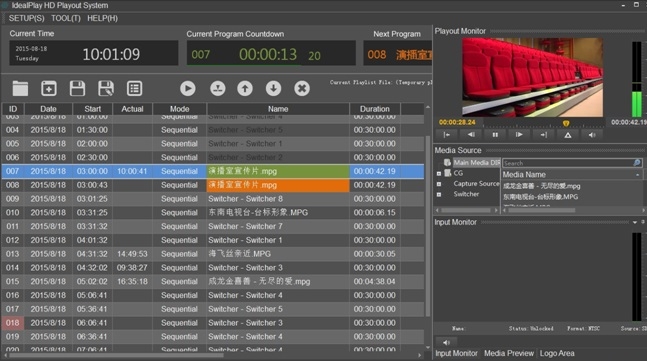Click the new playlist plus icon
The width and height of the screenshot is (647, 361).
point(49,88)
